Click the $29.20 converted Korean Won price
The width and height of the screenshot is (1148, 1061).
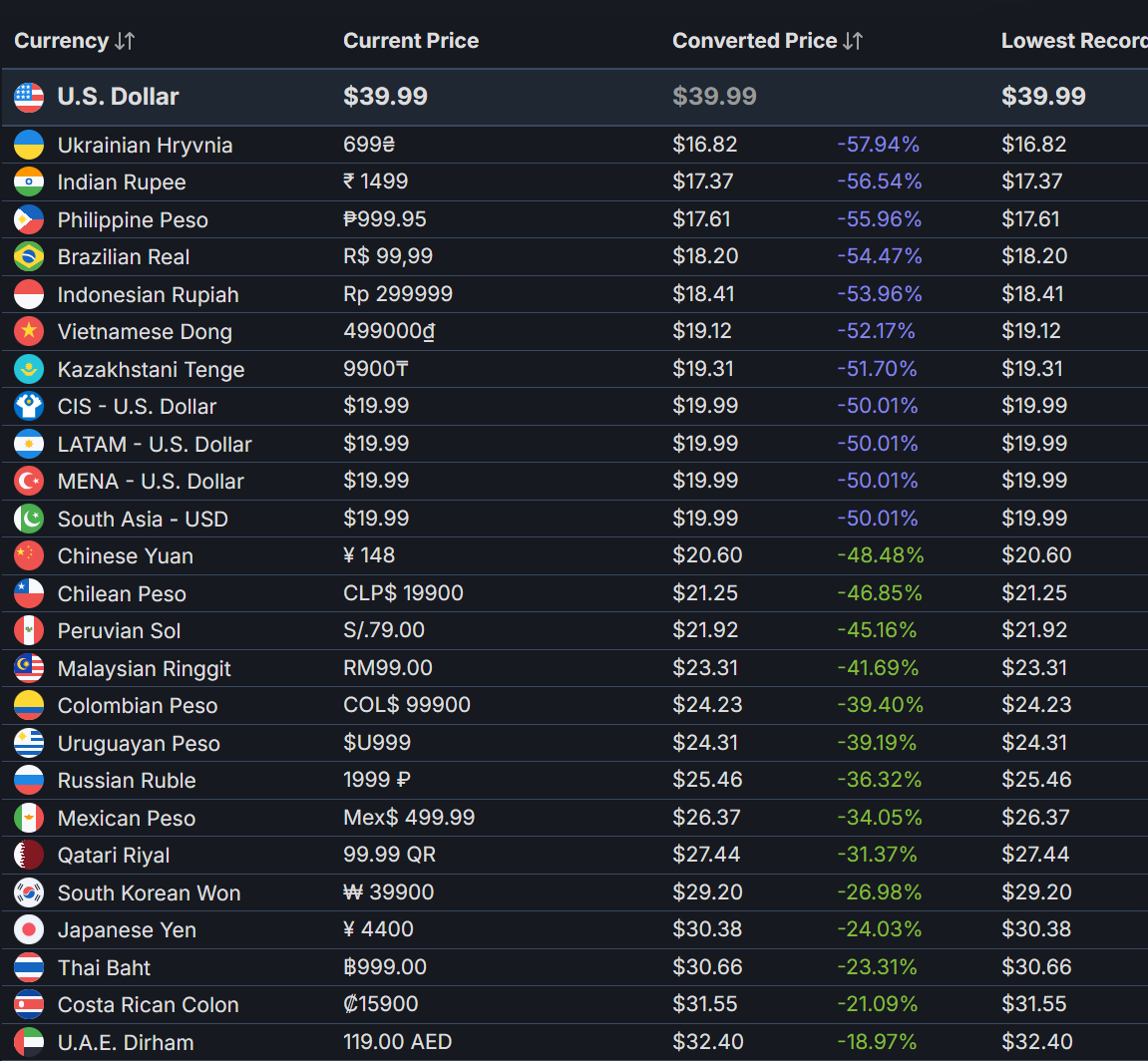pos(707,891)
